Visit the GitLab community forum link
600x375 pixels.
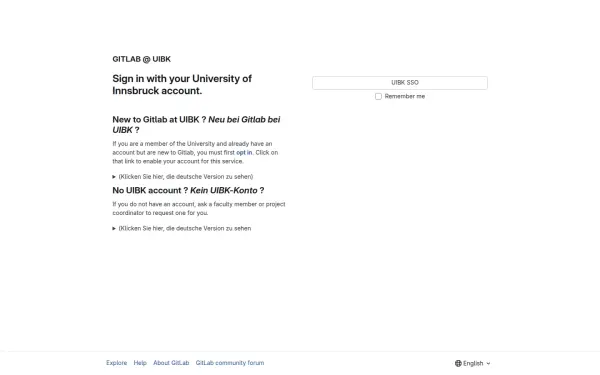(x=230, y=363)
